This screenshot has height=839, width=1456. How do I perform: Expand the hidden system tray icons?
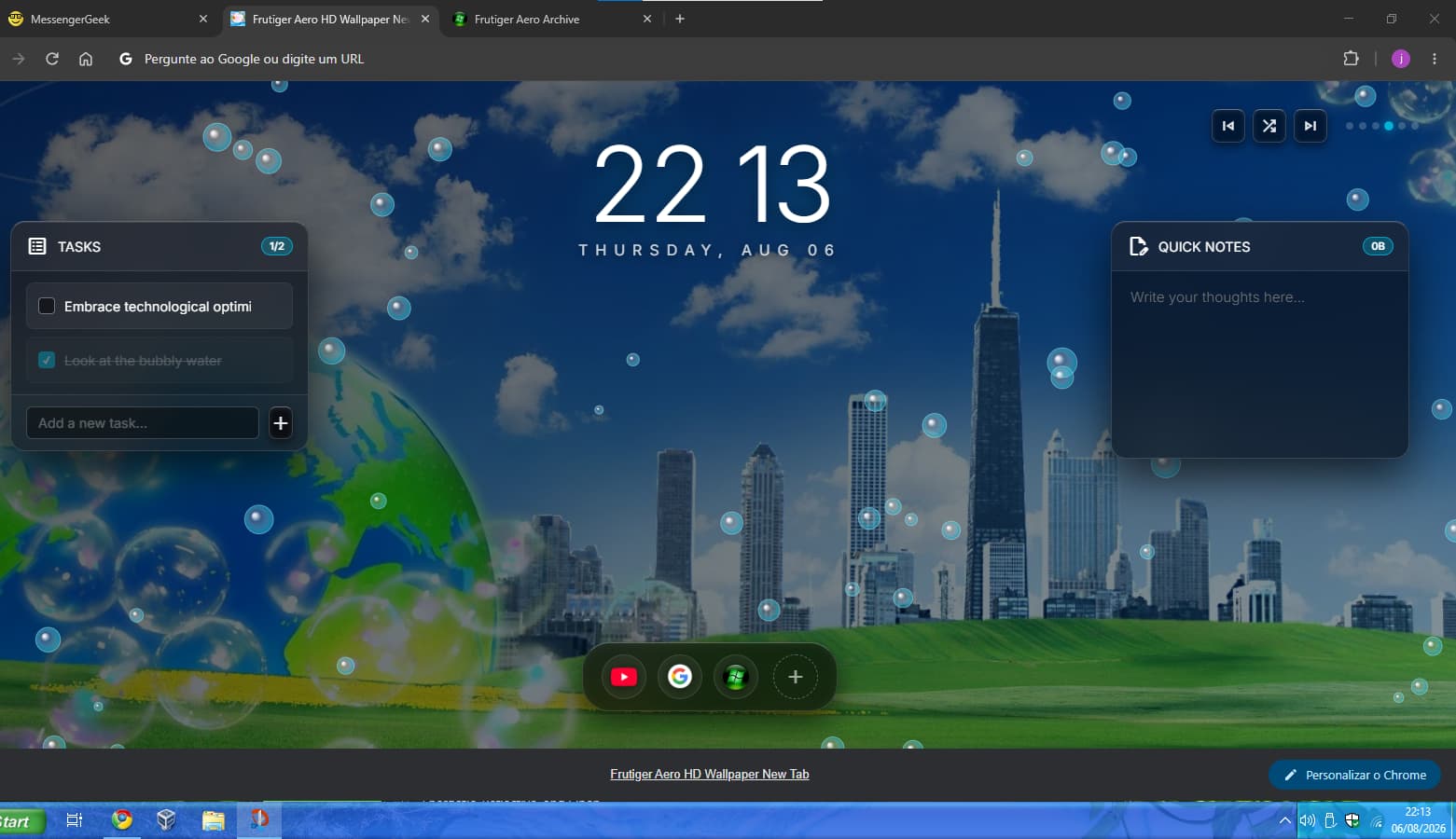[1285, 821]
